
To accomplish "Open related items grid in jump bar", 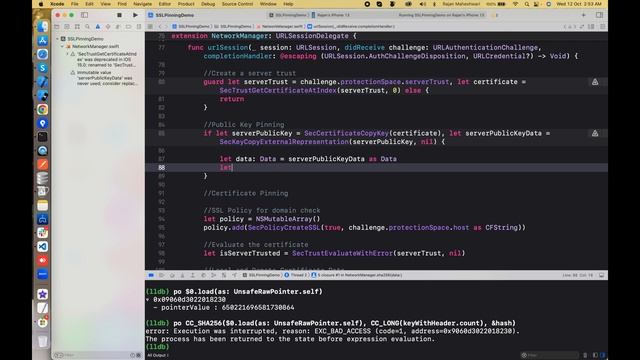I will click(150, 27).
